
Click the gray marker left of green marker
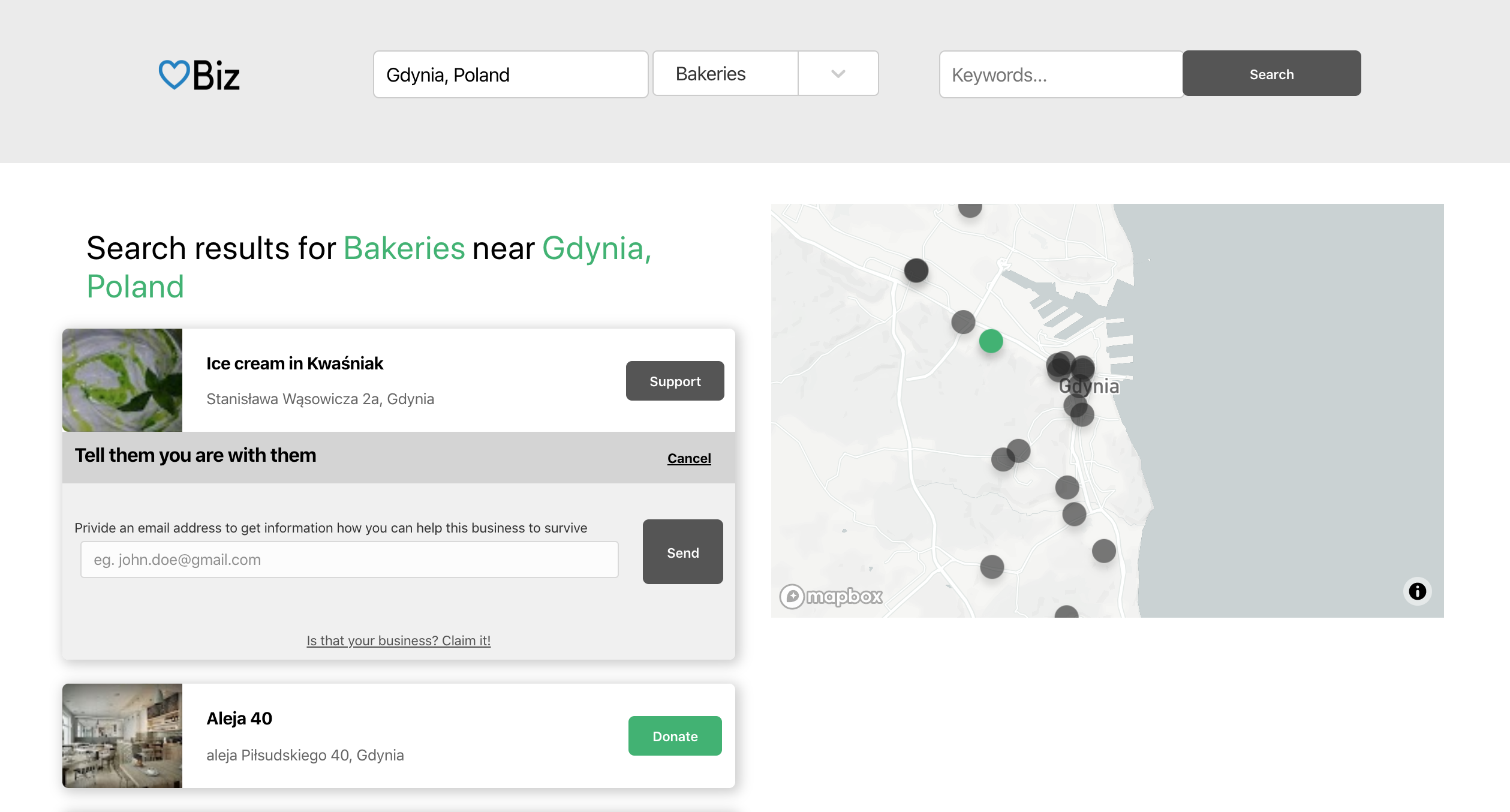[962, 322]
